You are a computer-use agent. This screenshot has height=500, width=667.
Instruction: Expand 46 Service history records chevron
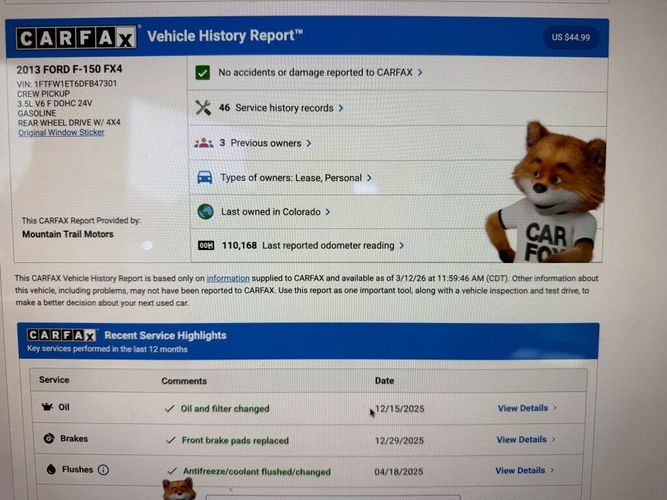[341, 108]
